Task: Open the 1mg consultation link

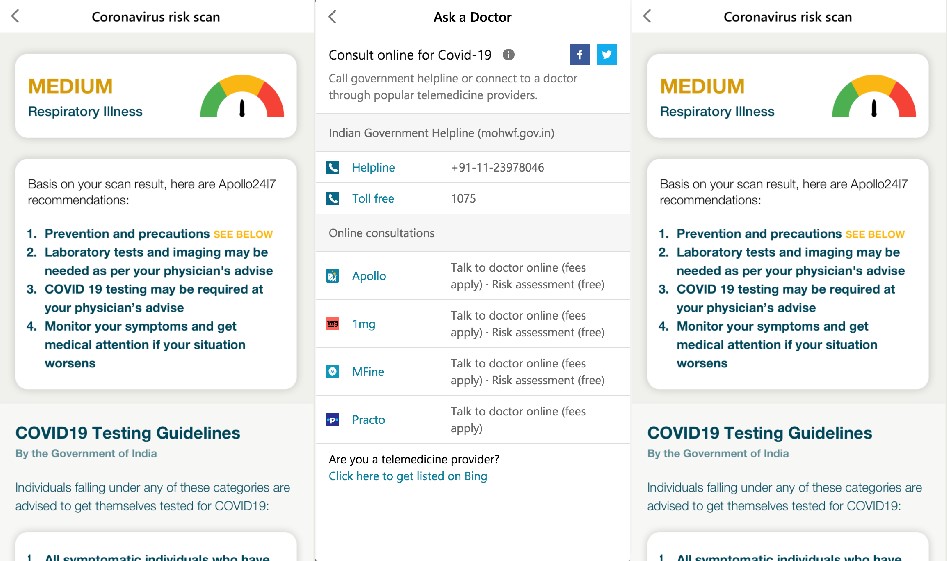Action: [x=364, y=324]
